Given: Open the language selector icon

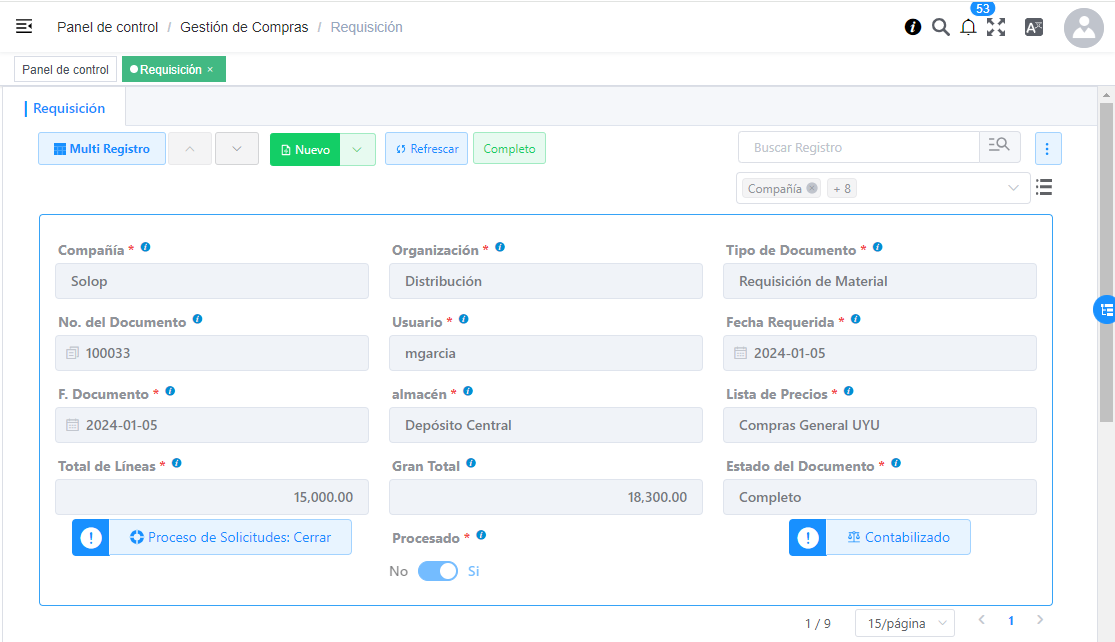Looking at the screenshot, I should pos(1034,27).
